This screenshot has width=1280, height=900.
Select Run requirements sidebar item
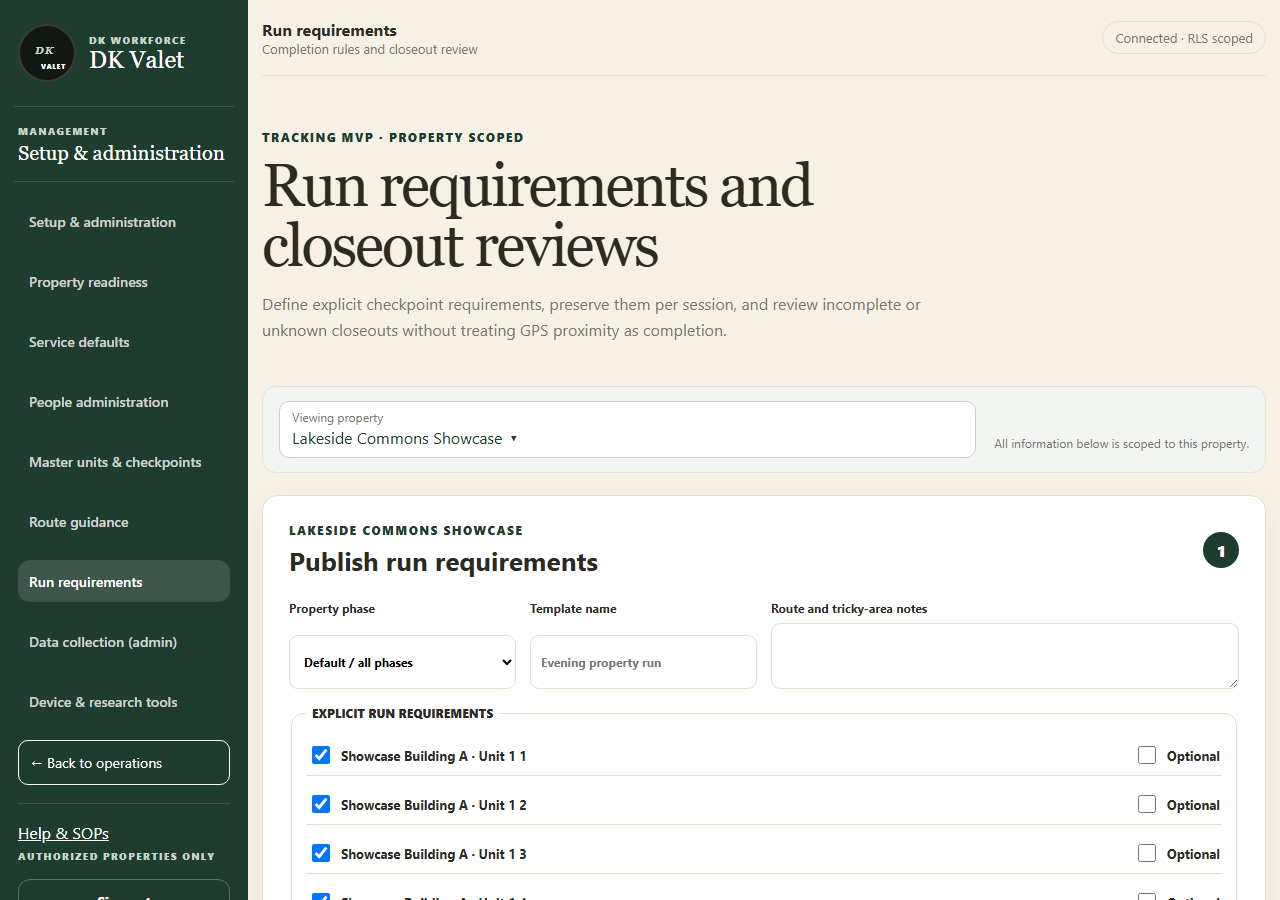click(x=124, y=582)
